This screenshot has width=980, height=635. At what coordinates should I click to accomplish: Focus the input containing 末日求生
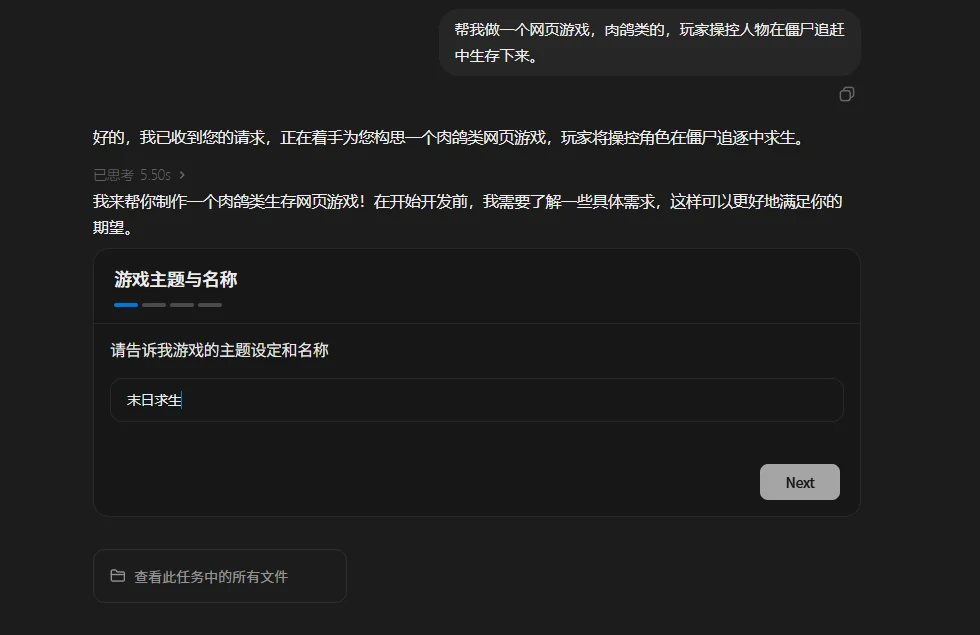(476, 400)
